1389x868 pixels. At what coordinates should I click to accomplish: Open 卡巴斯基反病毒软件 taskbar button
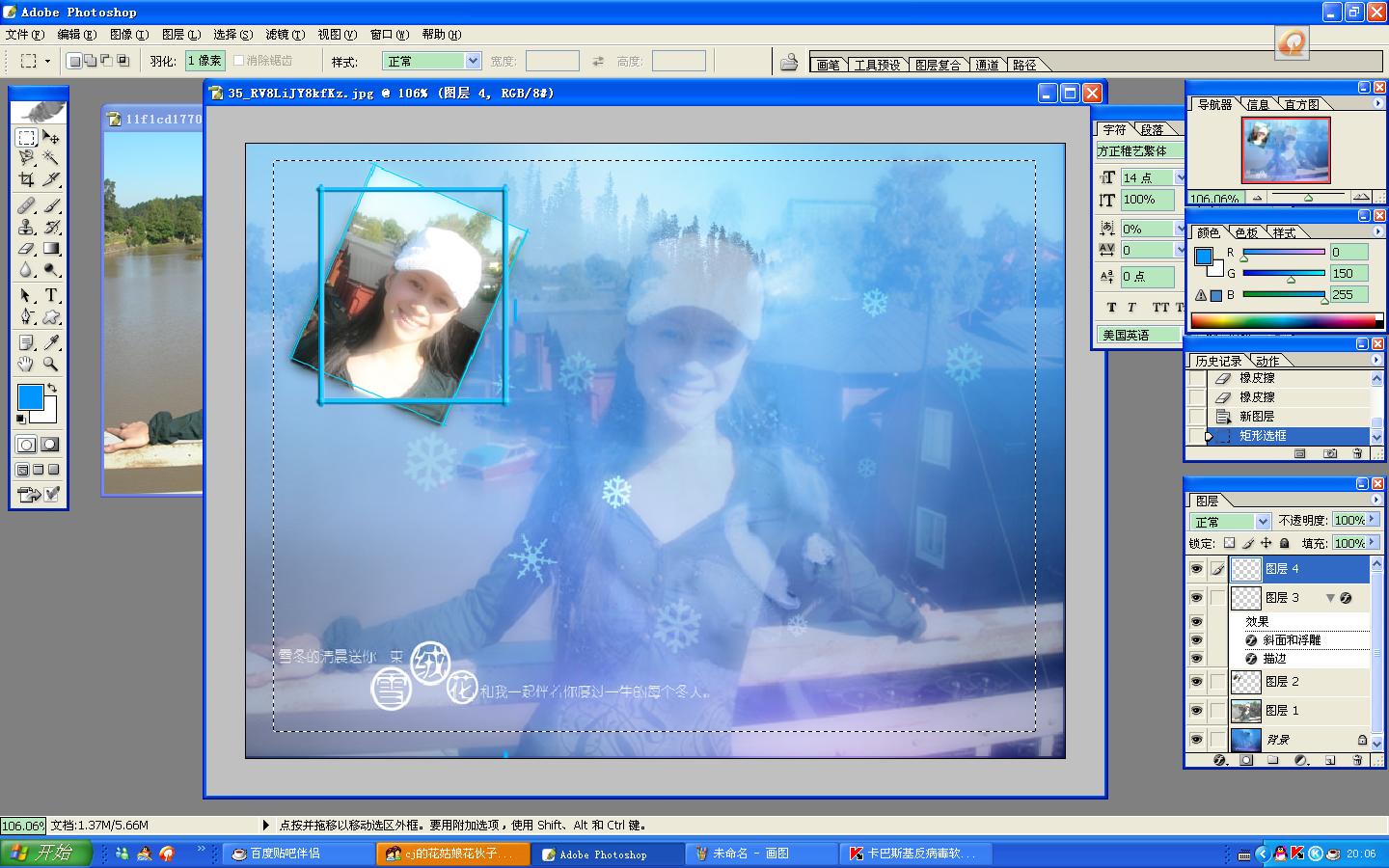916,854
